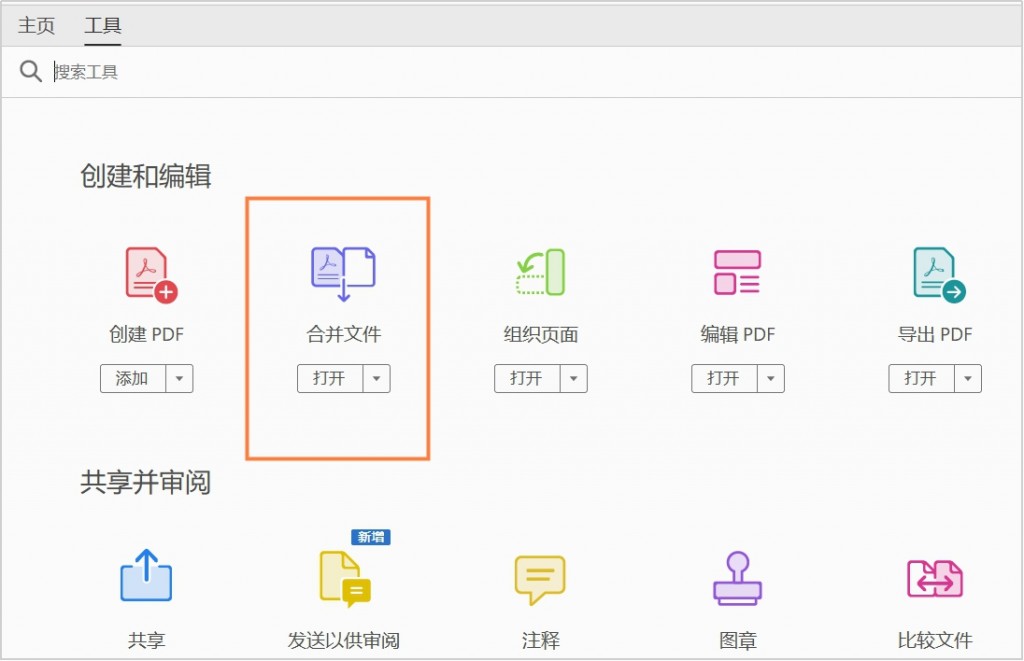Image resolution: width=1024 pixels, height=661 pixels.
Task: Open the 比较文件 compare icon
Action: point(934,577)
